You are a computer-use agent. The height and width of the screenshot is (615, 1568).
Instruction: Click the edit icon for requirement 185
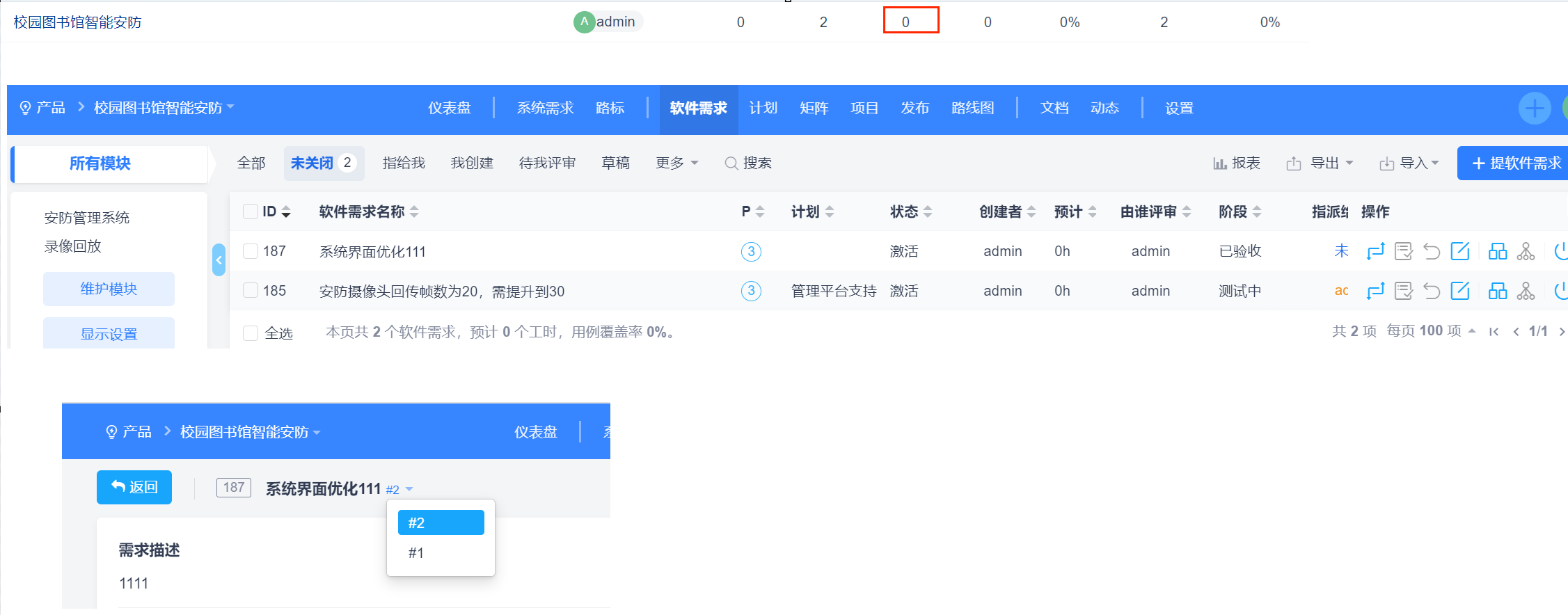[x=1459, y=291]
